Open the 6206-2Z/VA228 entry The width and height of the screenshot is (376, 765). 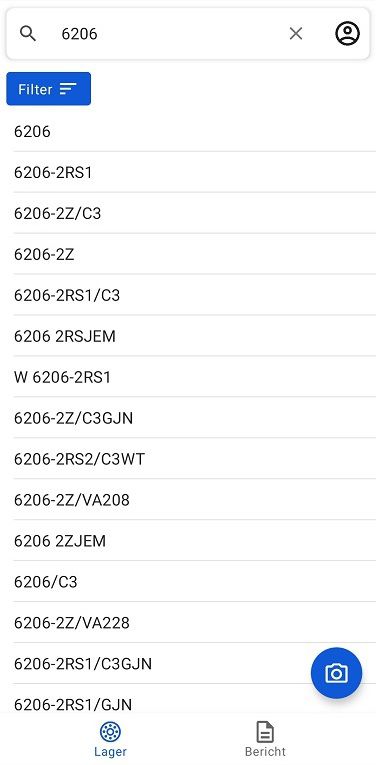pos(195,623)
